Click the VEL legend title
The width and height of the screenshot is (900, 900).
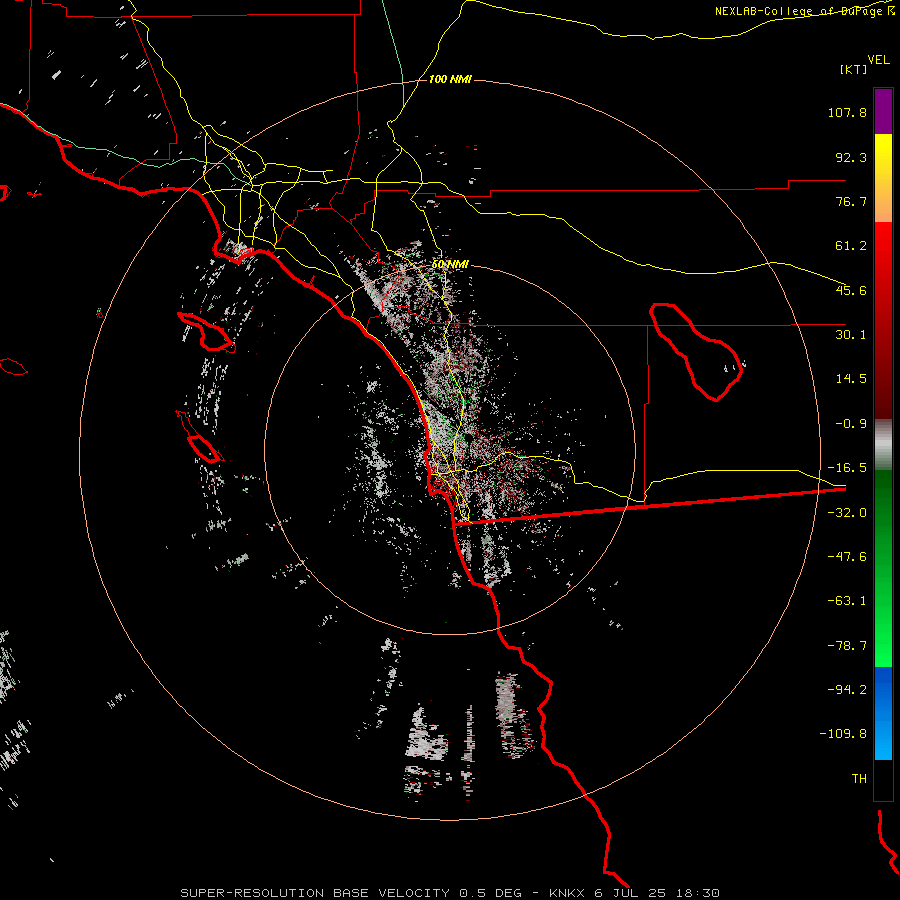[878, 60]
